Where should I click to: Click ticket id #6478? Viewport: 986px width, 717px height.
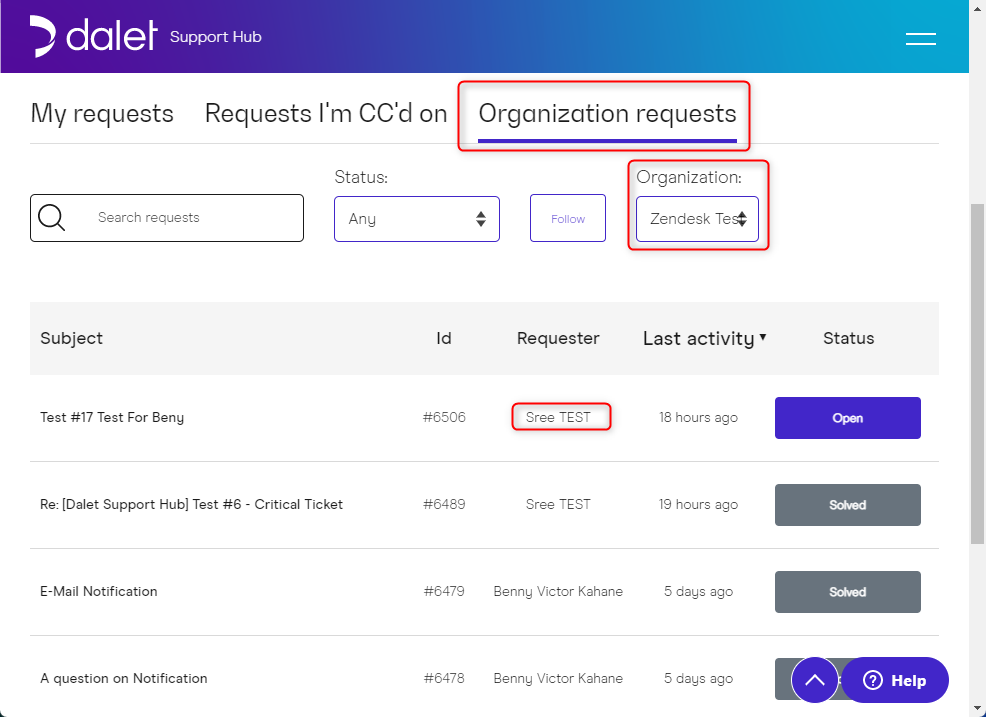coord(445,678)
